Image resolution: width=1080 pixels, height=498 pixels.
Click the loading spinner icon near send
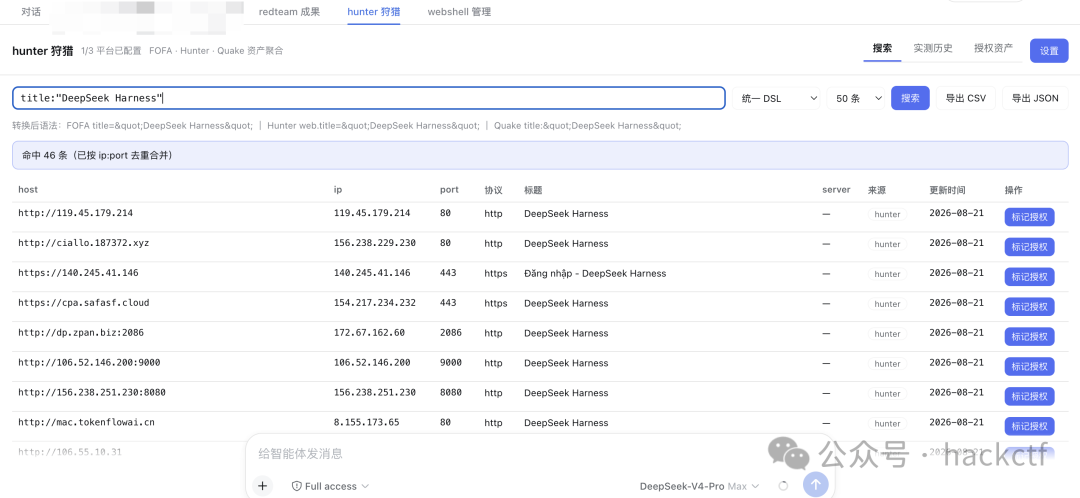click(783, 486)
